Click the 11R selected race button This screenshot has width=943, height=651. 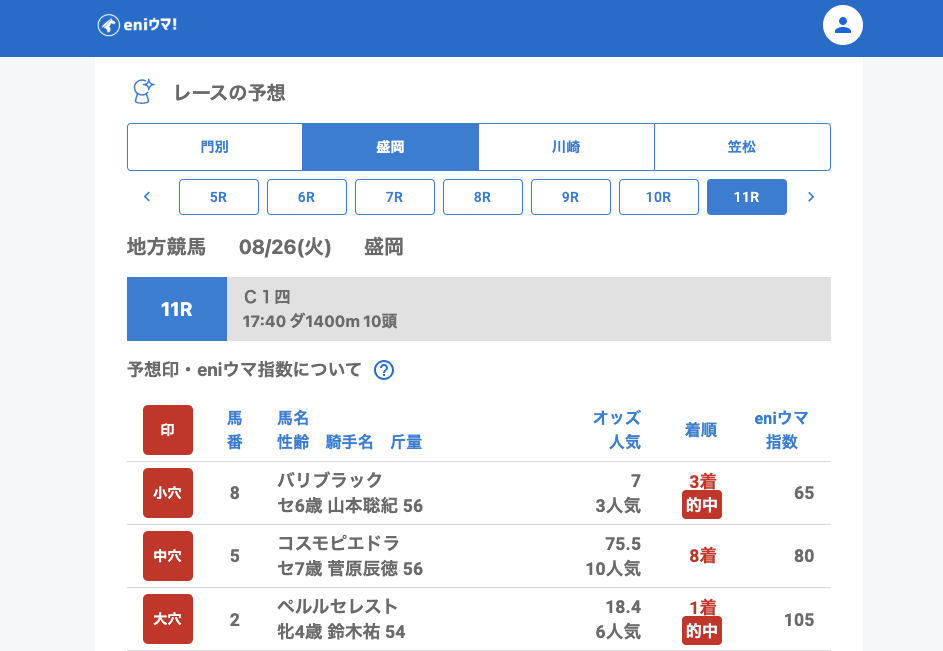click(747, 197)
